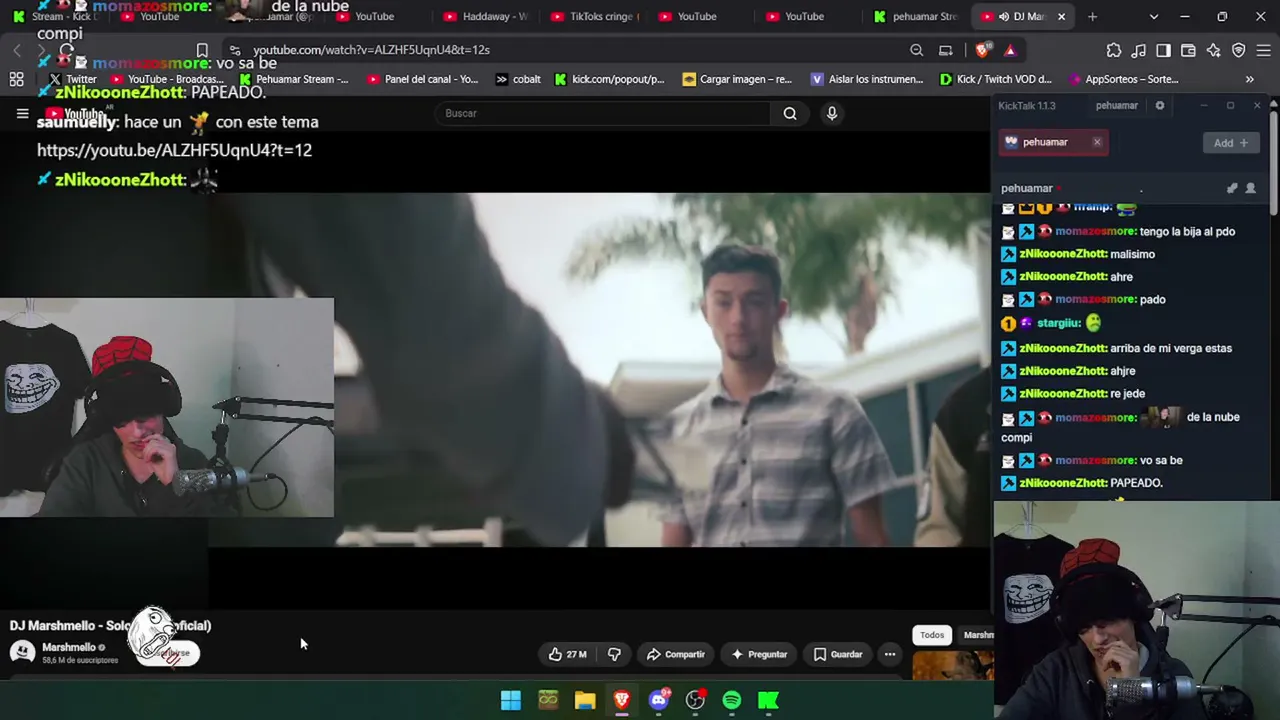The image size is (1280, 720).
Task: Expand hidden bookmarks with the double chevron
Action: click(x=1249, y=79)
